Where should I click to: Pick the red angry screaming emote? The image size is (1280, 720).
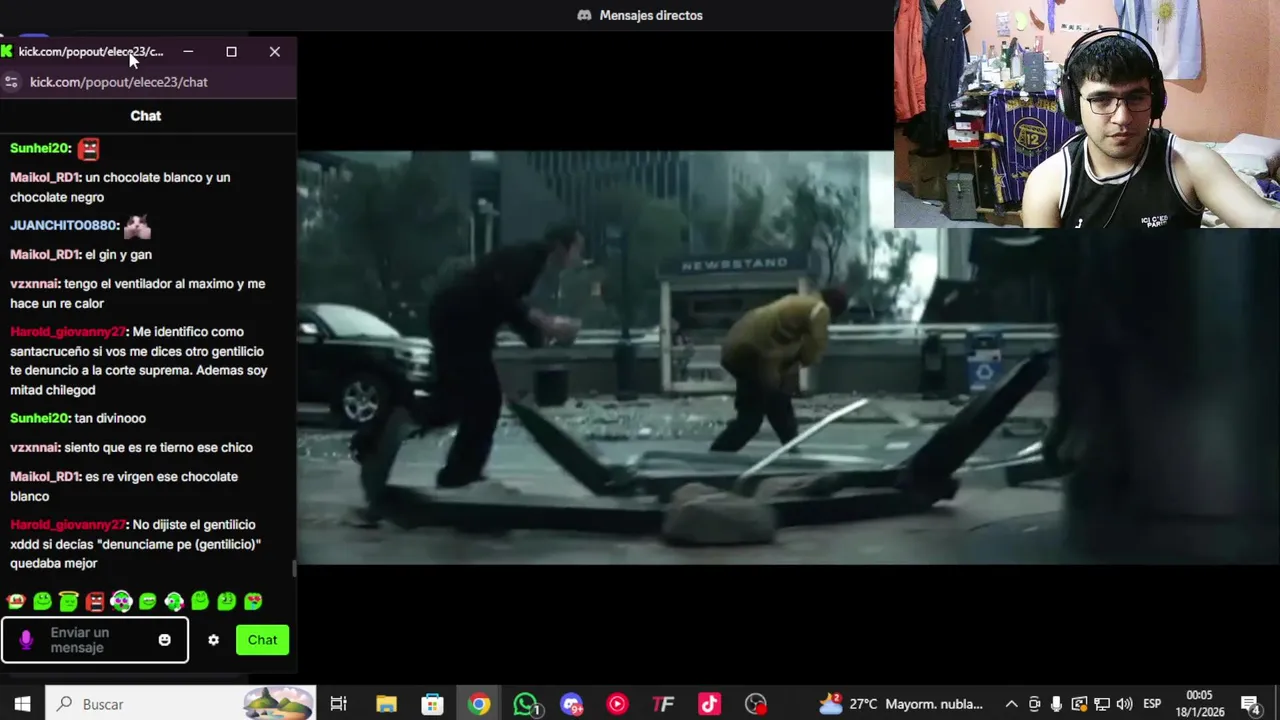(x=95, y=601)
